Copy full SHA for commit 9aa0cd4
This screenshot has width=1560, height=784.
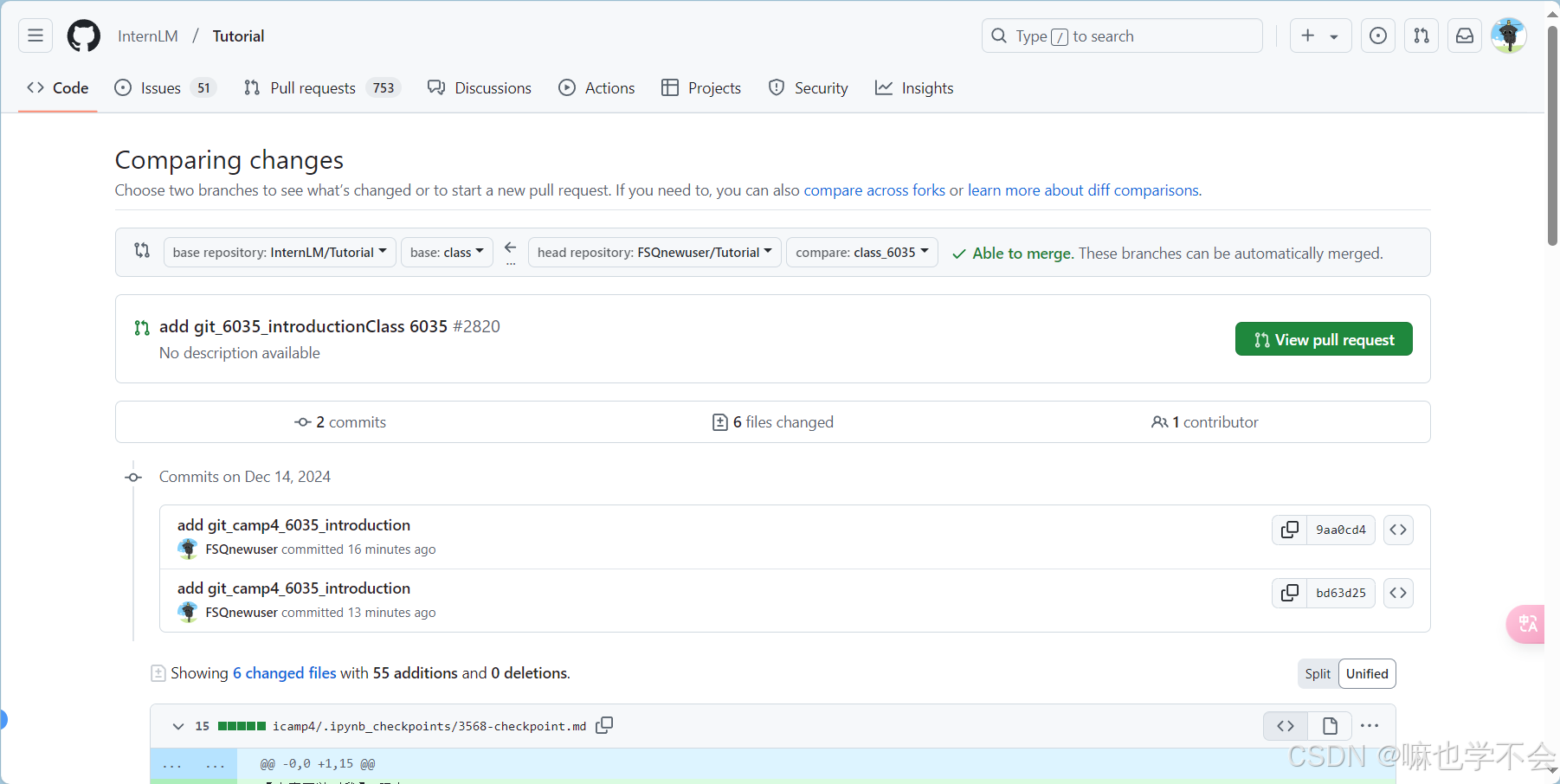pyautogui.click(x=1290, y=530)
